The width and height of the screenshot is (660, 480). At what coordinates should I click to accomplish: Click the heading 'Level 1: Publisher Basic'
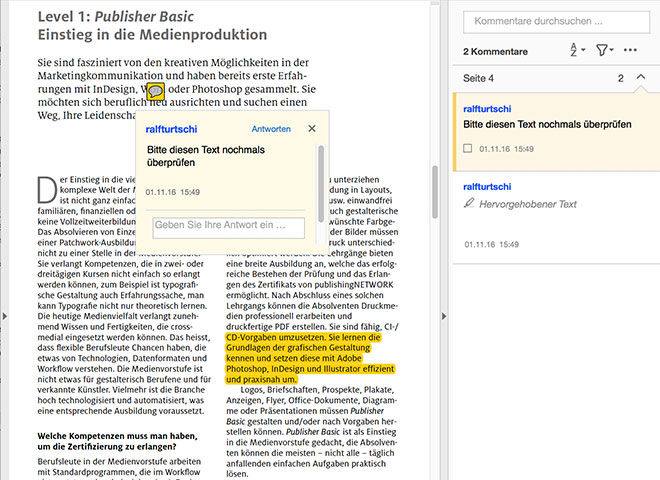116,16
